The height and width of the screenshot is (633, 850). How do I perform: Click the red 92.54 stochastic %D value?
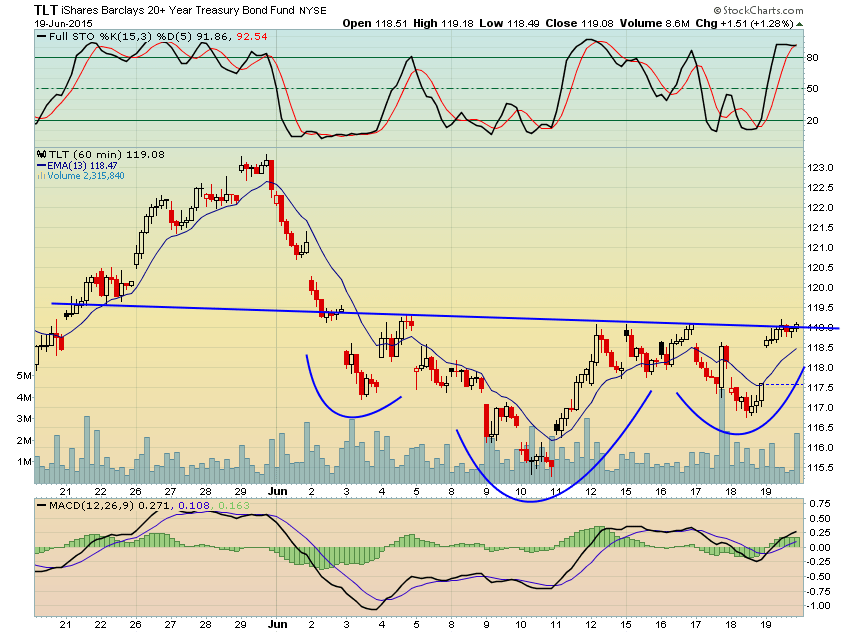[x=252, y=36]
